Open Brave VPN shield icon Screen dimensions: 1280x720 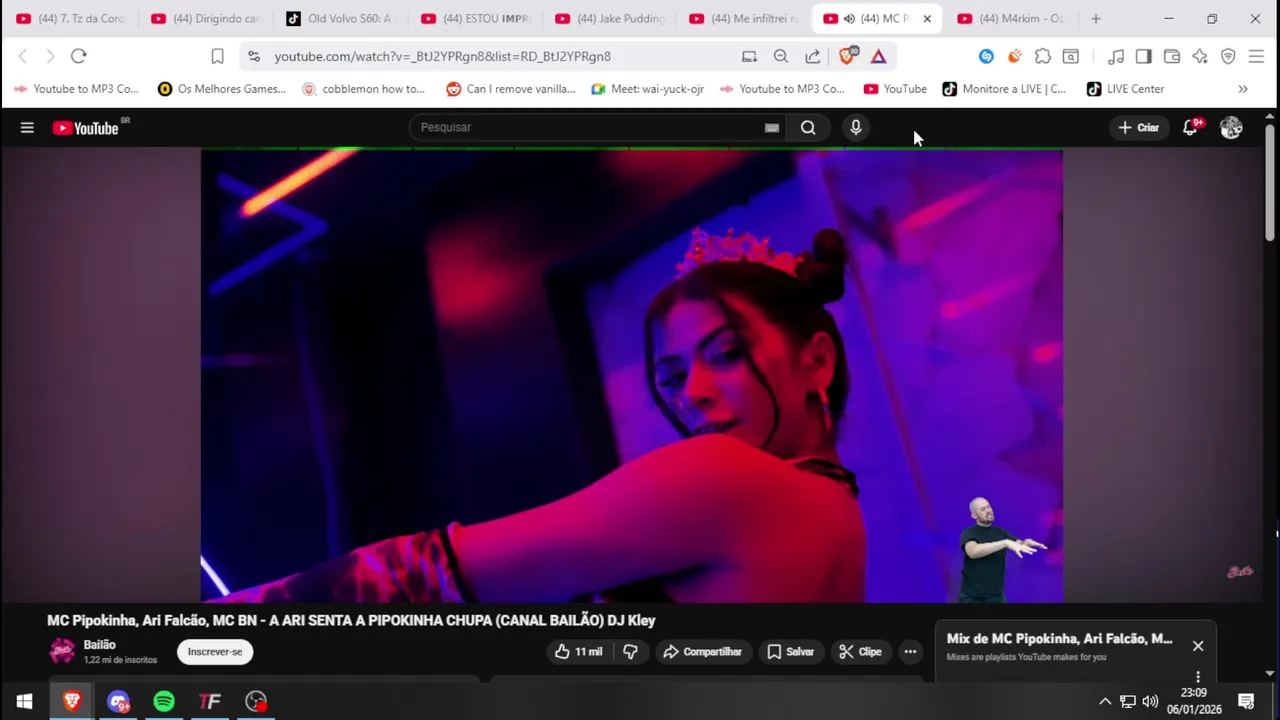[x=1228, y=57]
